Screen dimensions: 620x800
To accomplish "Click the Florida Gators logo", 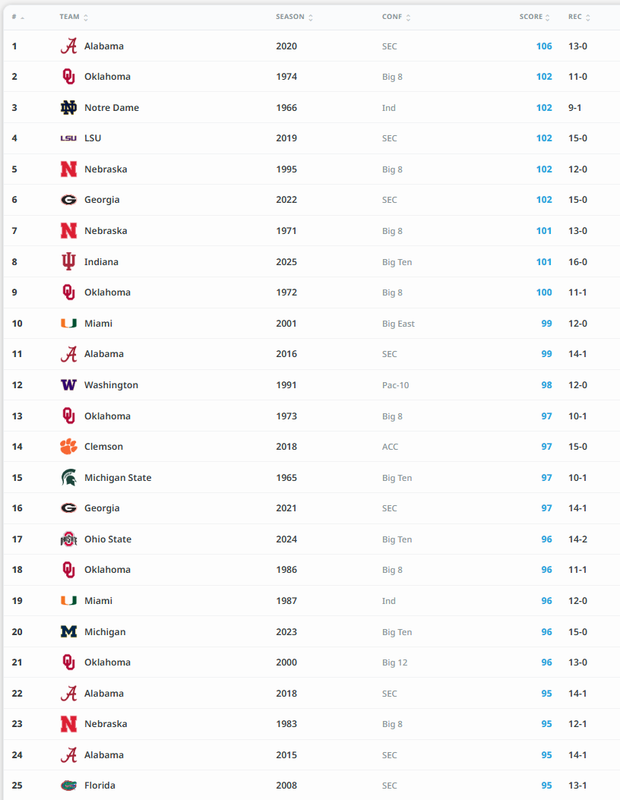I will tap(68, 786).
